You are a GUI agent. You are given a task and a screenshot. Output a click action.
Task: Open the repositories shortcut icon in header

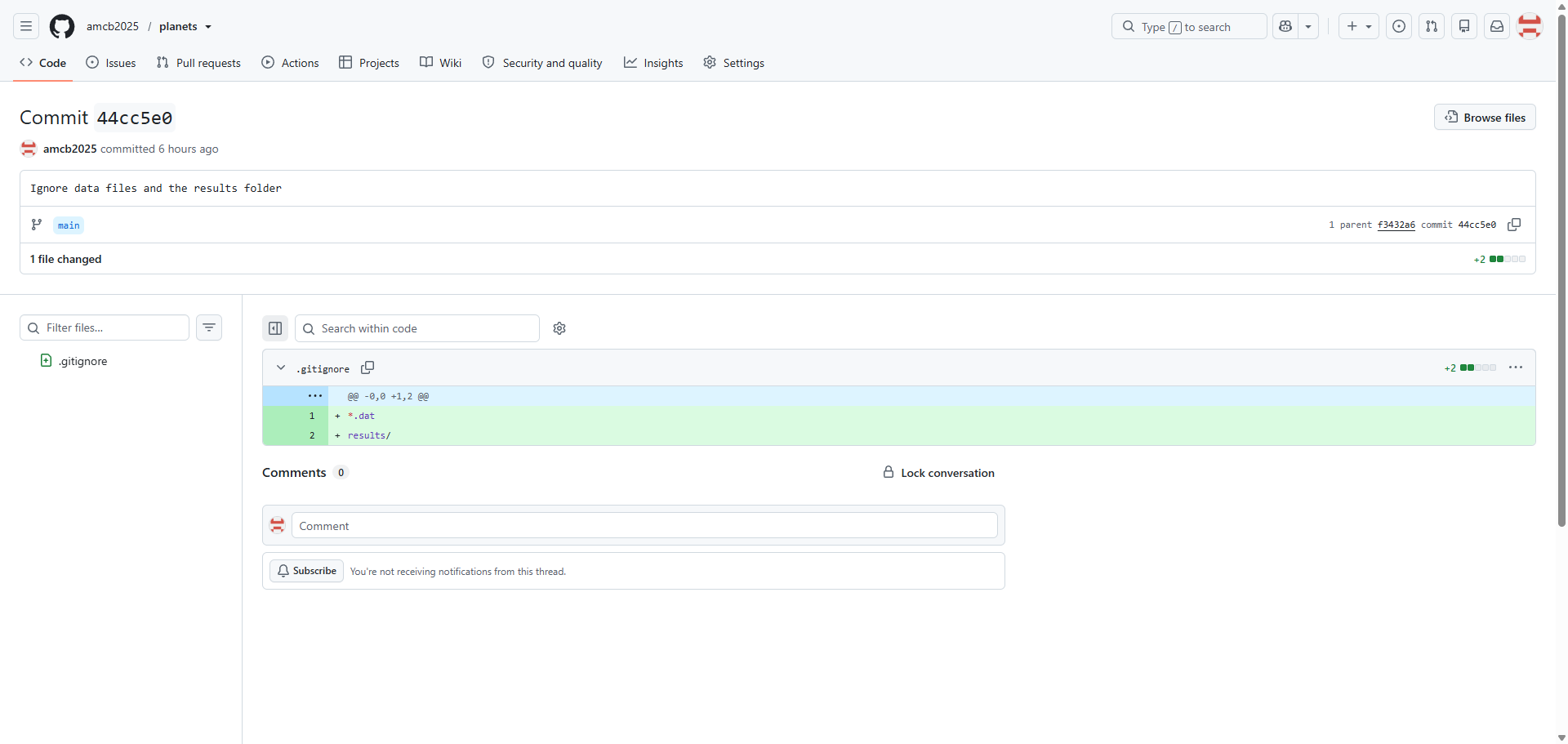coord(1464,26)
